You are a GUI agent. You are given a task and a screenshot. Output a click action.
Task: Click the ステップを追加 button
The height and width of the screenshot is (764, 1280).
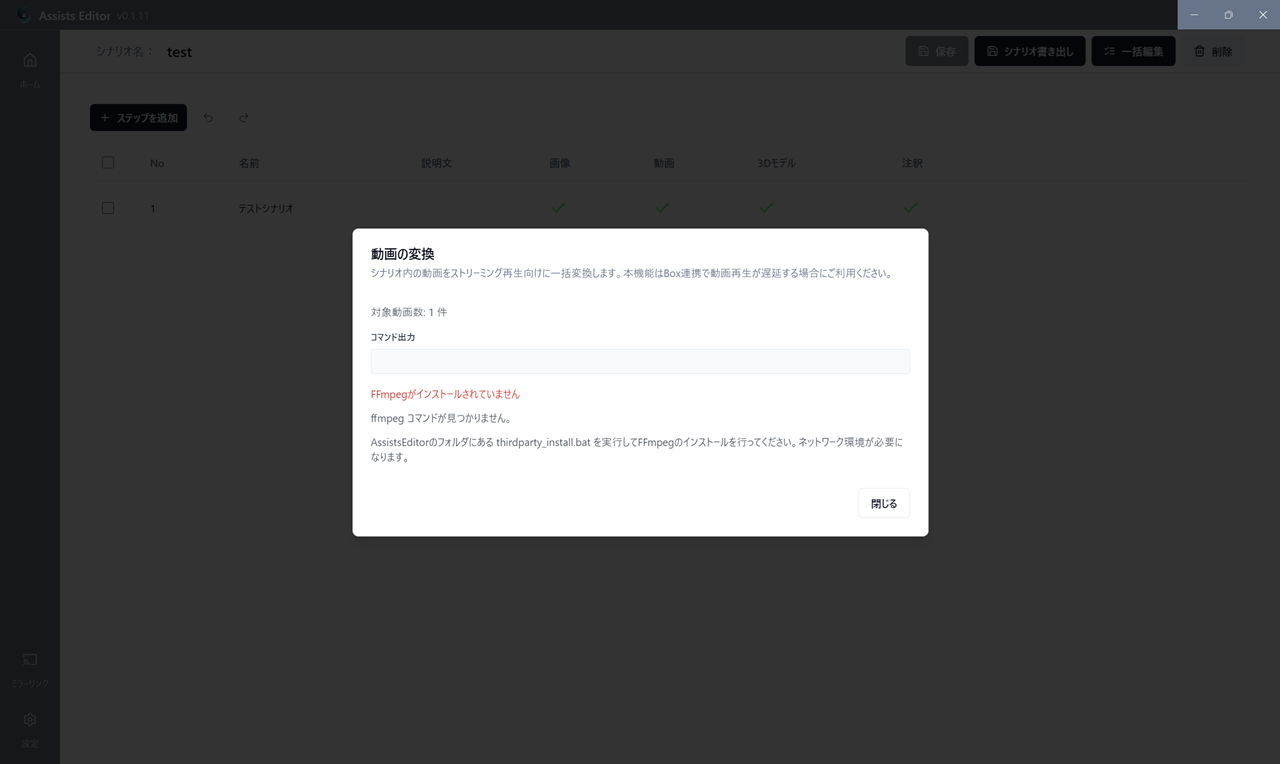click(138, 118)
